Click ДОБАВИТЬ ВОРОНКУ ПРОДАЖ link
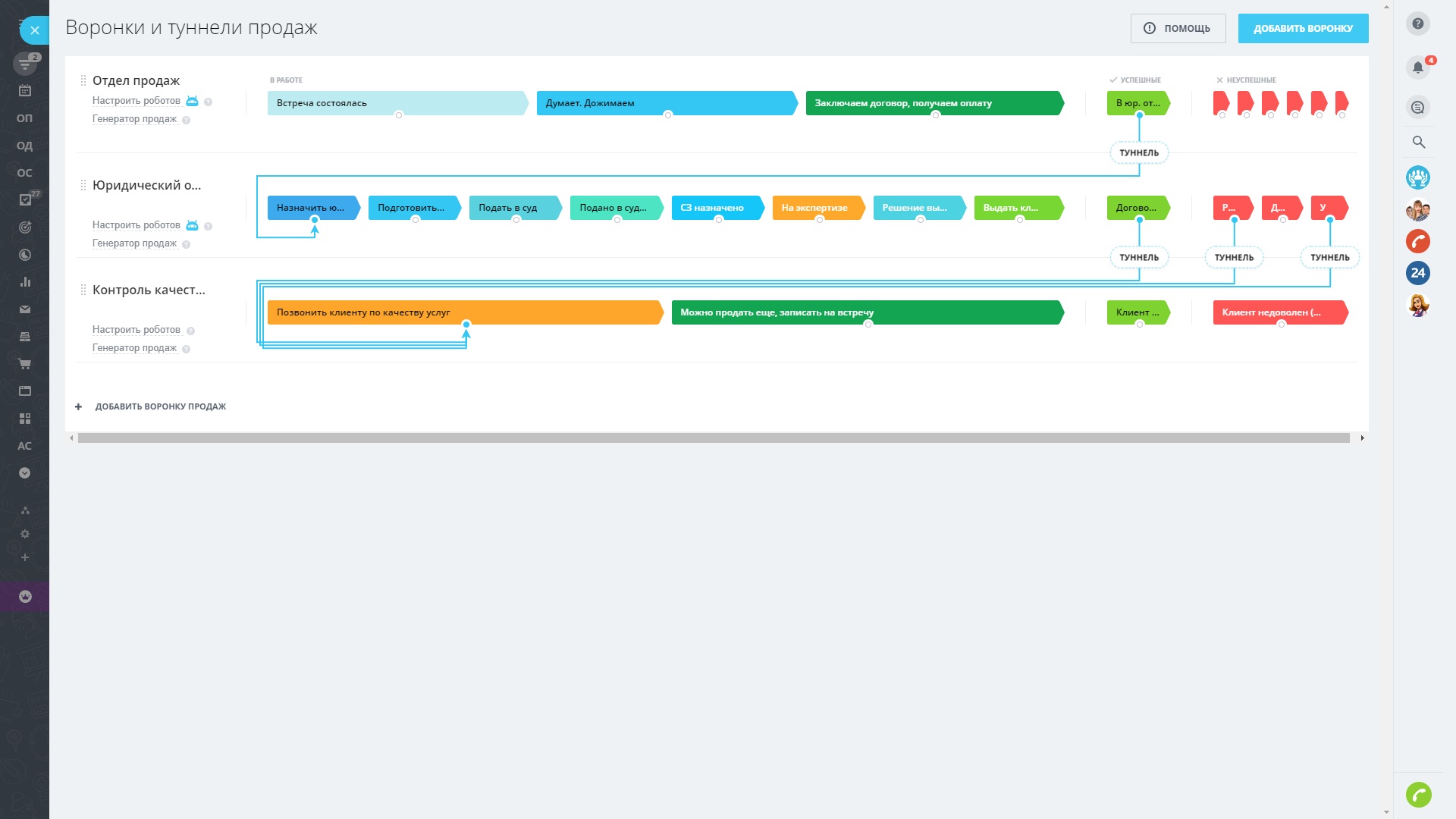1456x819 pixels. [x=160, y=406]
